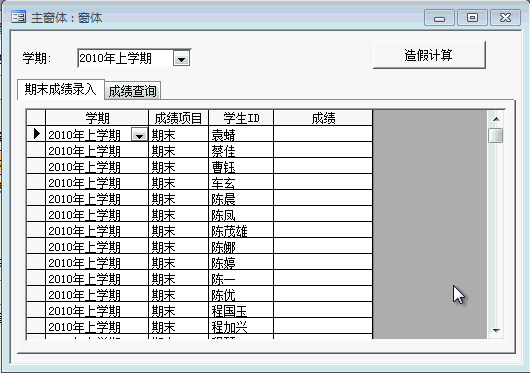Click student name 程国玉

pos(229,311)
